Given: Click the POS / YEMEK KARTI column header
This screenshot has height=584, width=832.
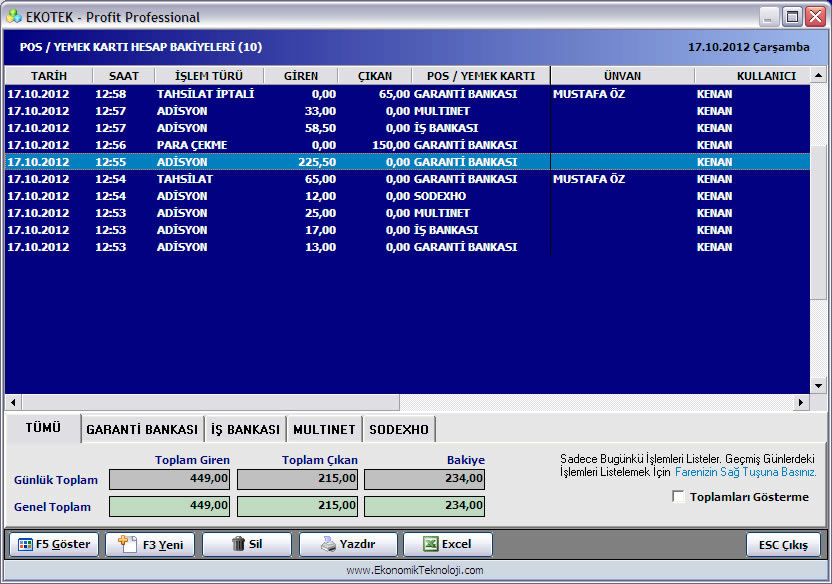Looking at the screenshot, I should tap(481, 76).
